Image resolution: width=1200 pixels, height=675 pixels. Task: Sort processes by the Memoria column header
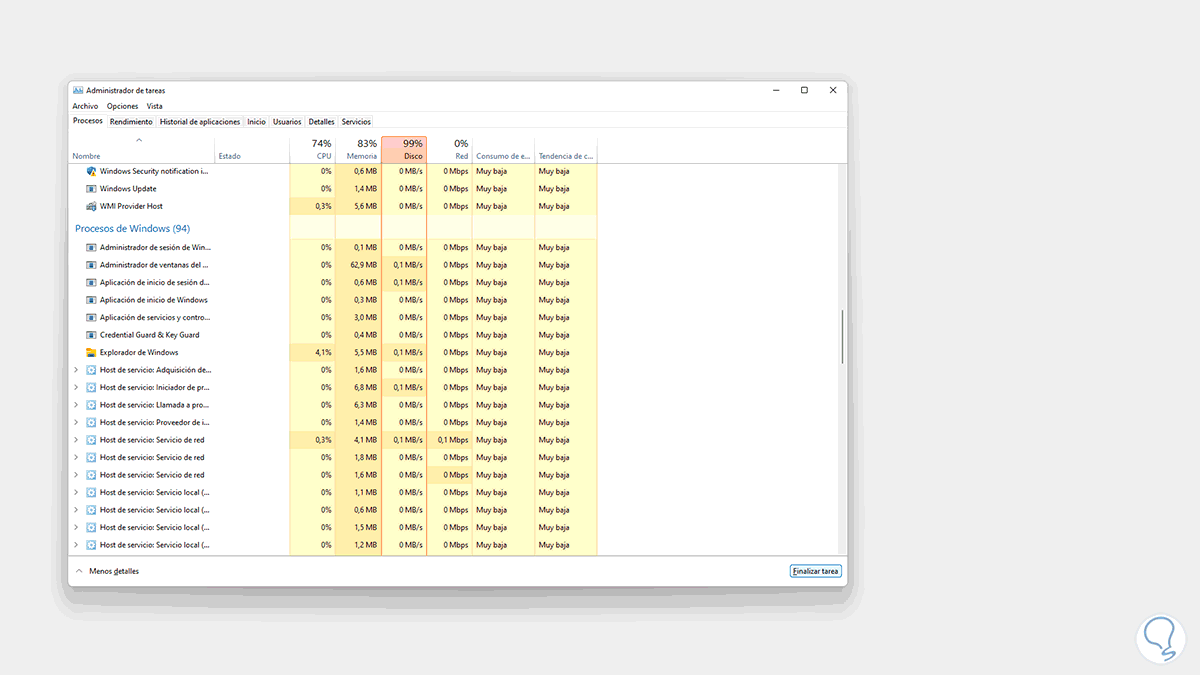[x=358, y=150]
